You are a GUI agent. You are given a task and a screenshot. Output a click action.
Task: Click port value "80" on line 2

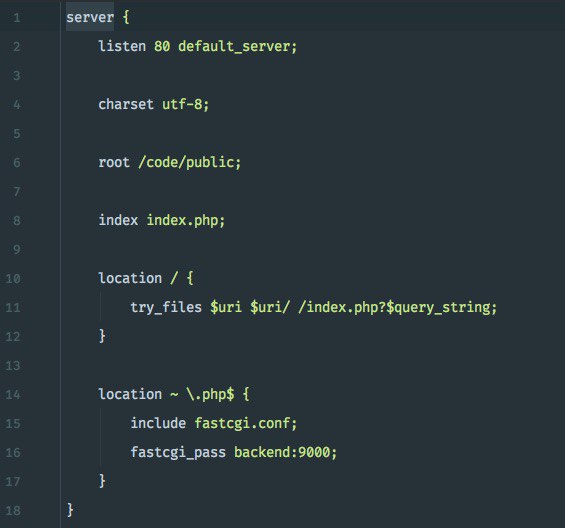(x=162, y=46)
